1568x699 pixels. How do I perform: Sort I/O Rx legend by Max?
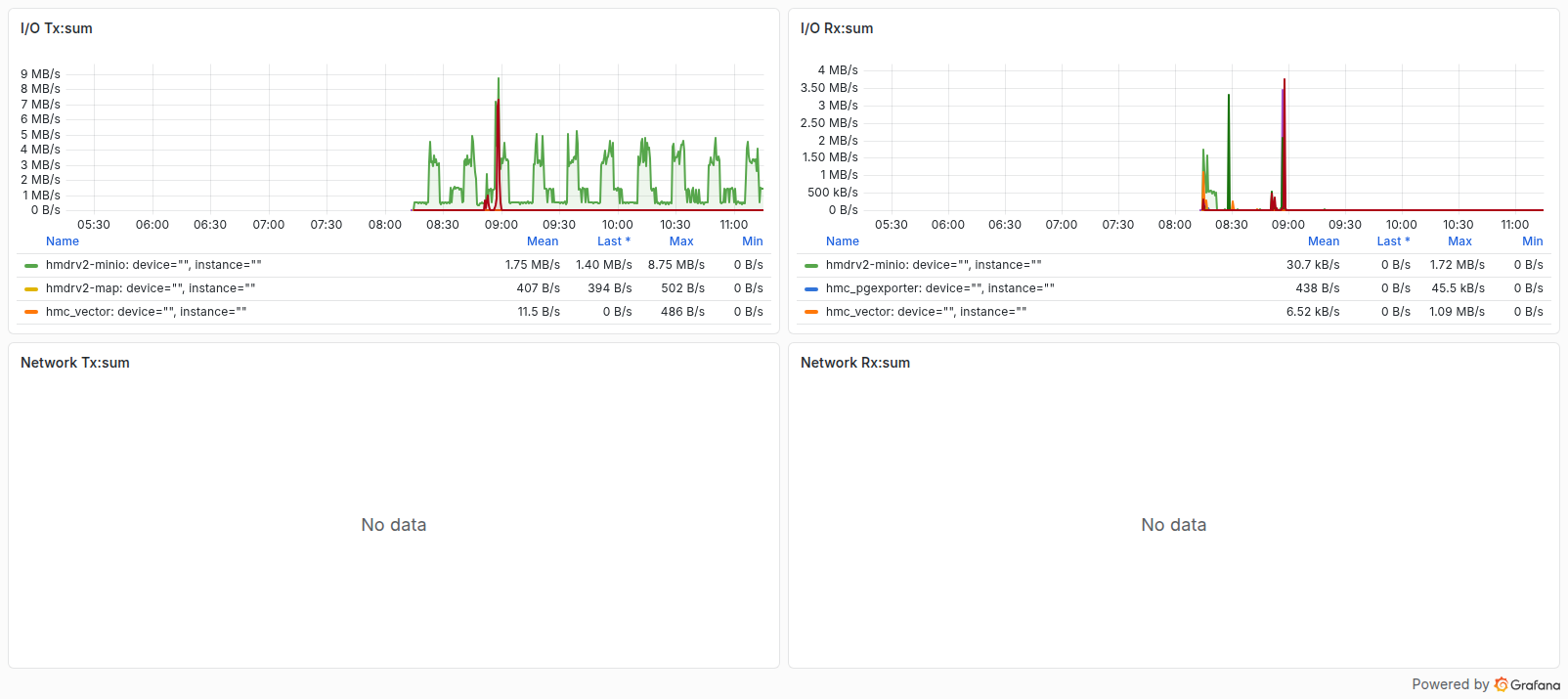[1459, 241]
